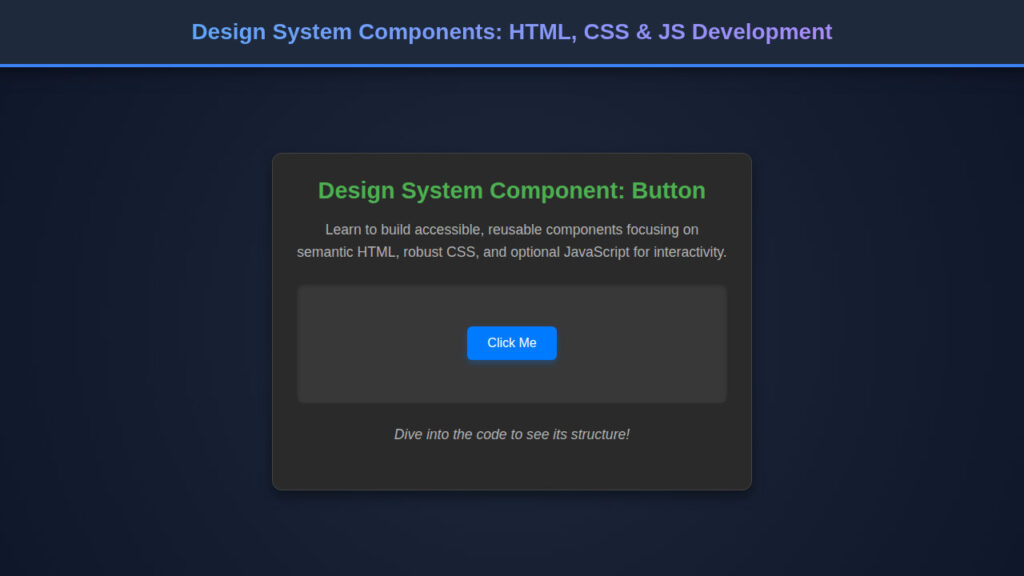The height and width of the screenshot is (576, 1024).
Task: Click the blue divider line under the header
Action: pyautogui.click(x=511, y=65)
